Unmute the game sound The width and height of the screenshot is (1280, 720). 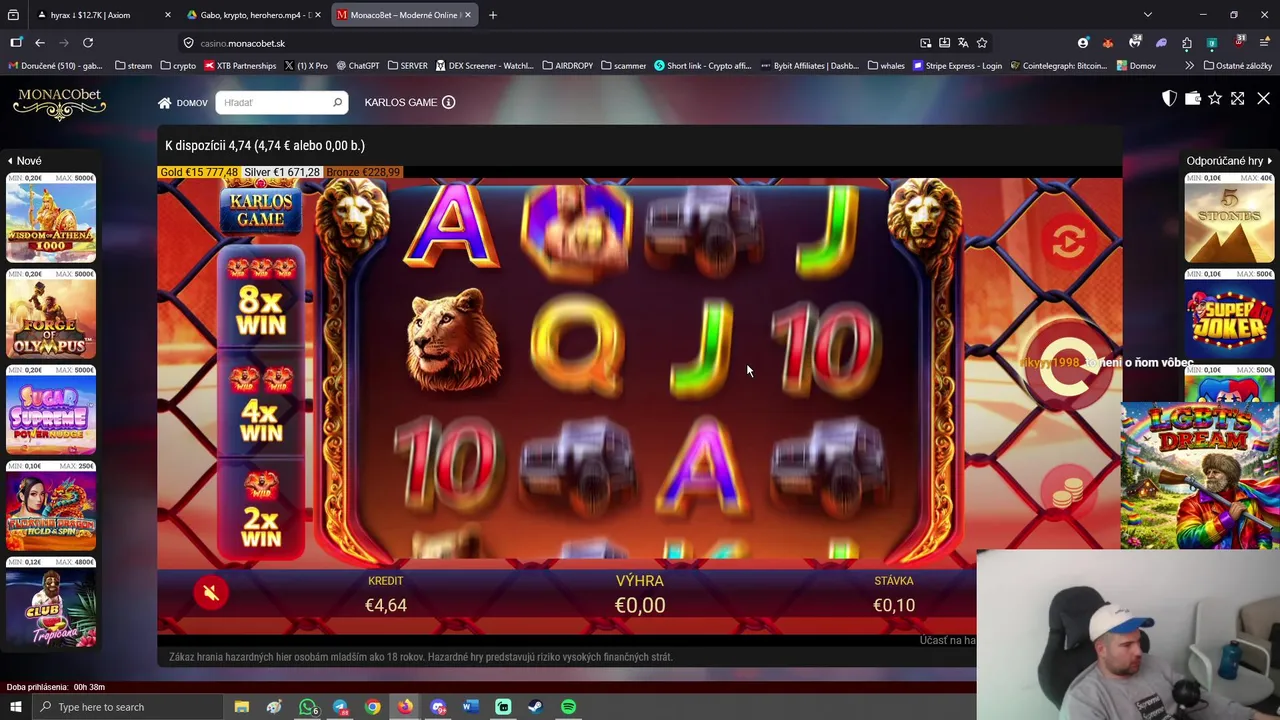tap(211, 593)
